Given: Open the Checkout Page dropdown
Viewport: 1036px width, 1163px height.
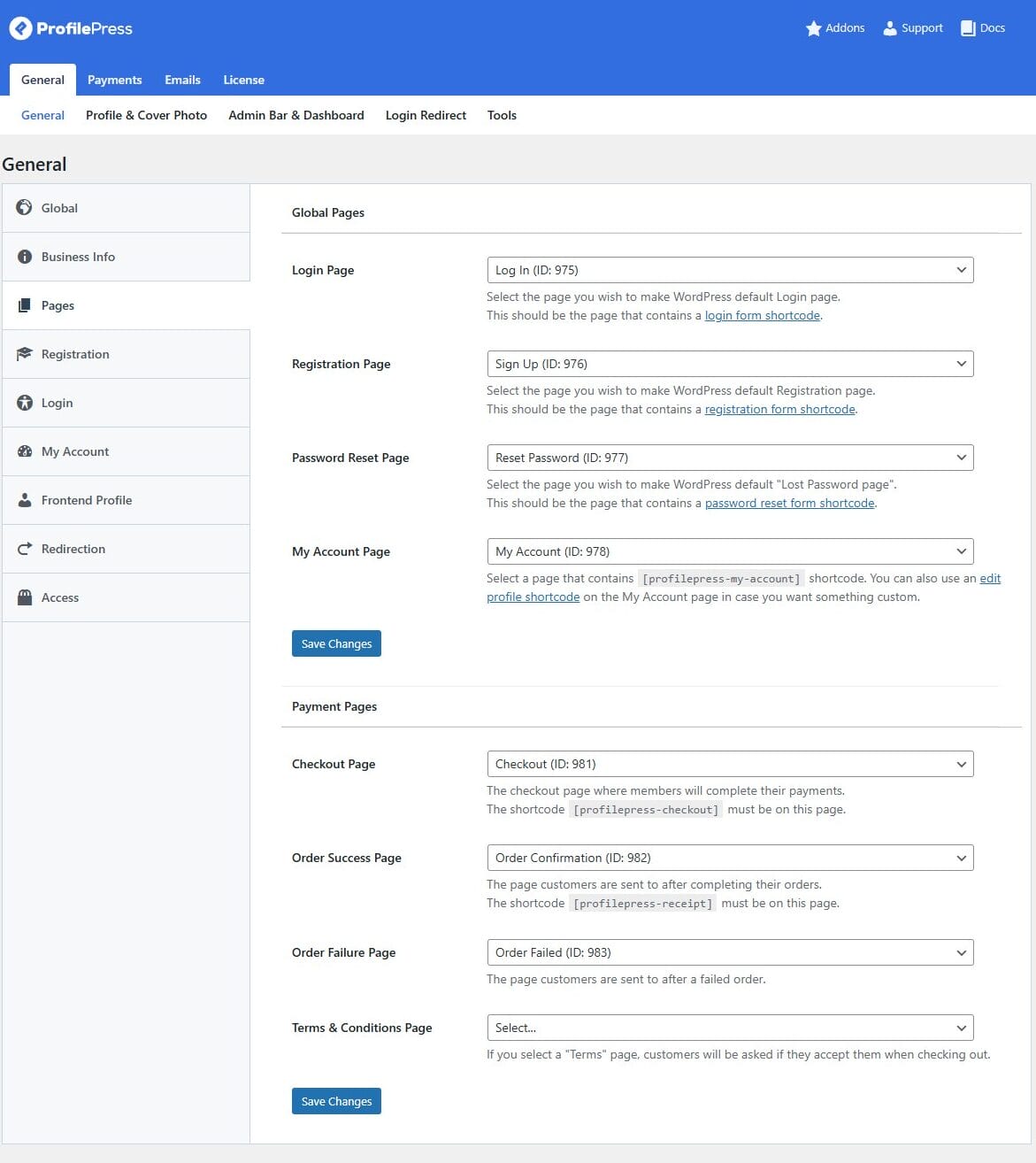Looking at the screenshot, I should tap(730, 764).
